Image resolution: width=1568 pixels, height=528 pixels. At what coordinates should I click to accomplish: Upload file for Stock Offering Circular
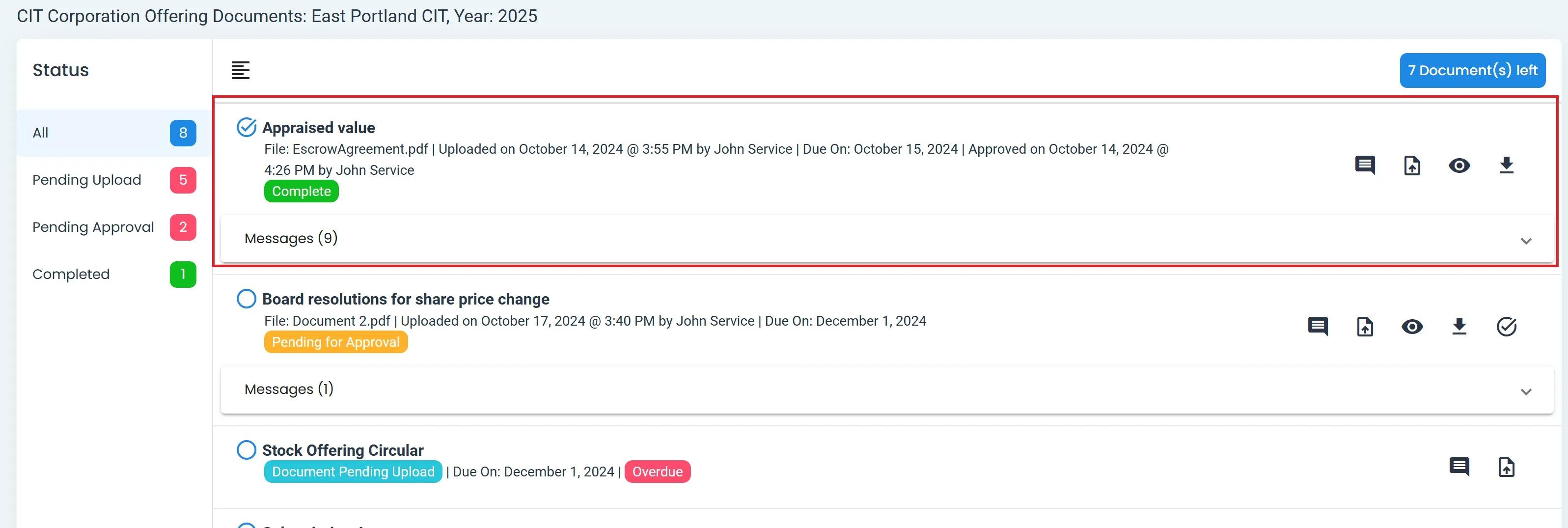(1507, 467)
